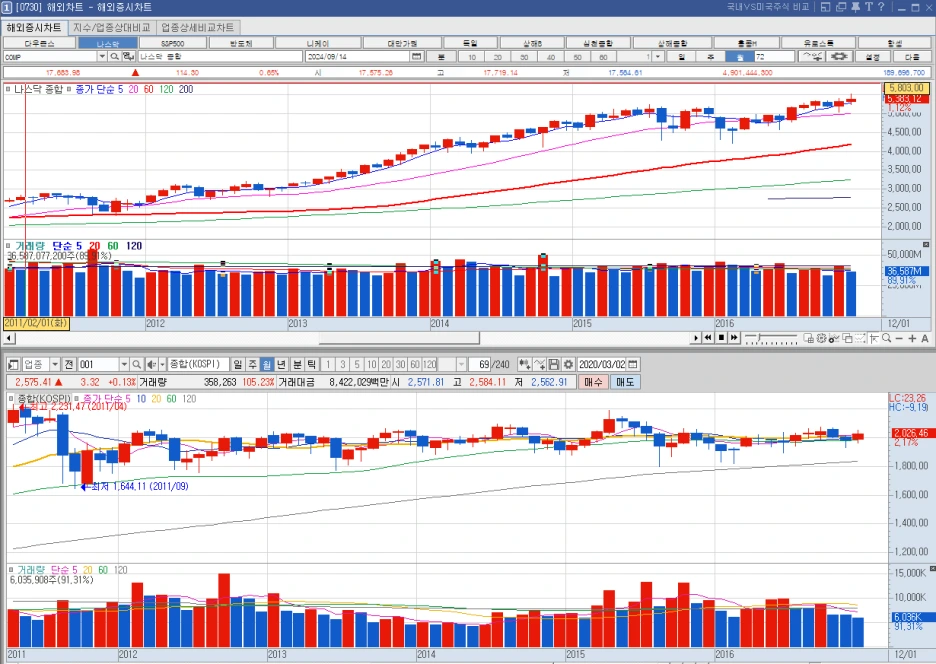
Task: Click the magnifier search icon beside COMP field
Action: pyautogui.click(x=114, y=57)
